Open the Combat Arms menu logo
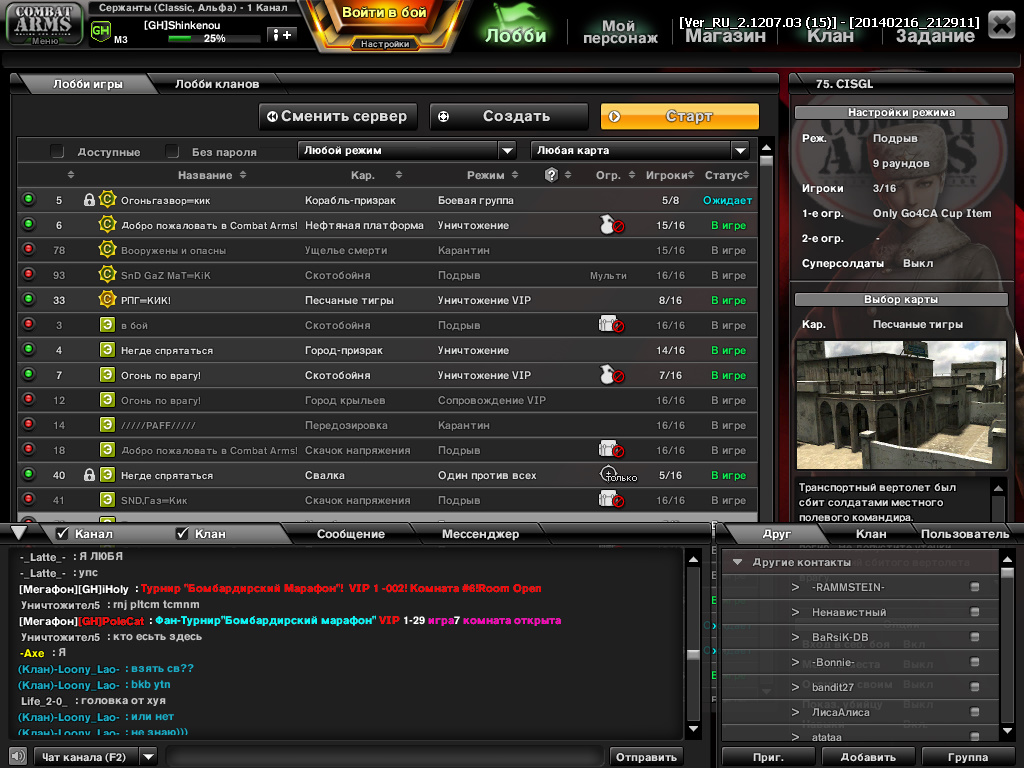 pyautogui.click(x=44, y=24)
